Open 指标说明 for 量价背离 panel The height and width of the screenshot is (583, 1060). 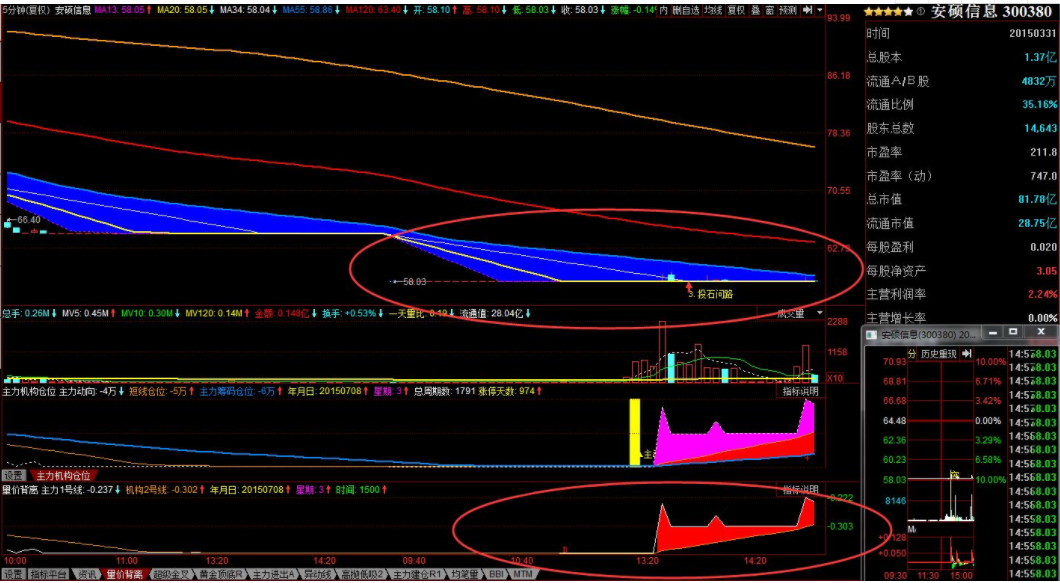[800, 490]
